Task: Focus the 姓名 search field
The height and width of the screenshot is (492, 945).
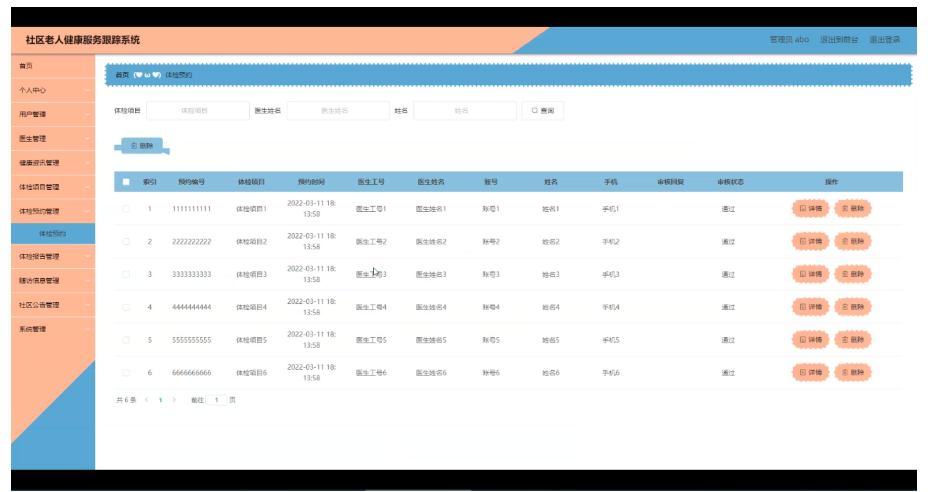Action: pos(465,110)
